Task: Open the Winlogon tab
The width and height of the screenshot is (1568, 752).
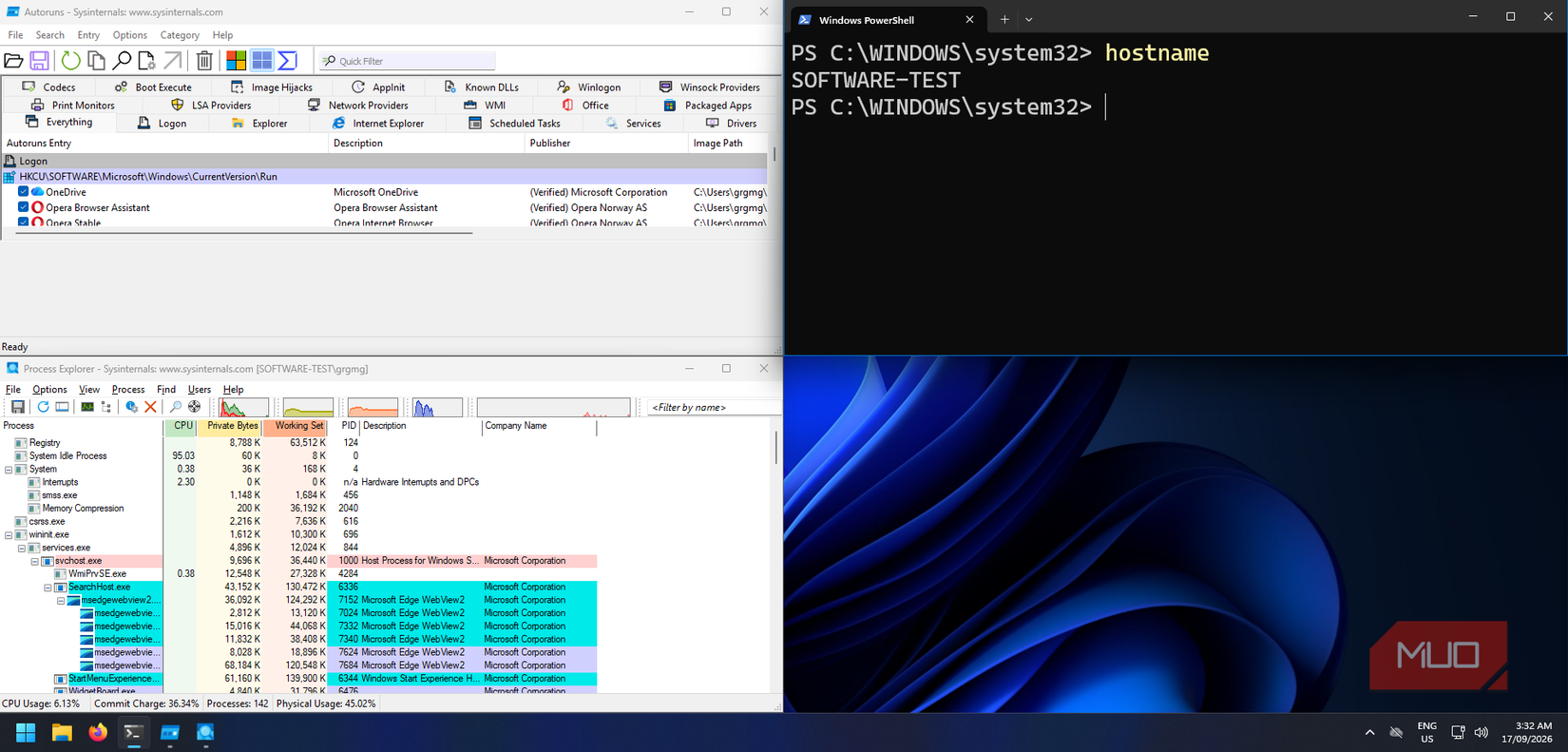Action: [x=588, y=87]
